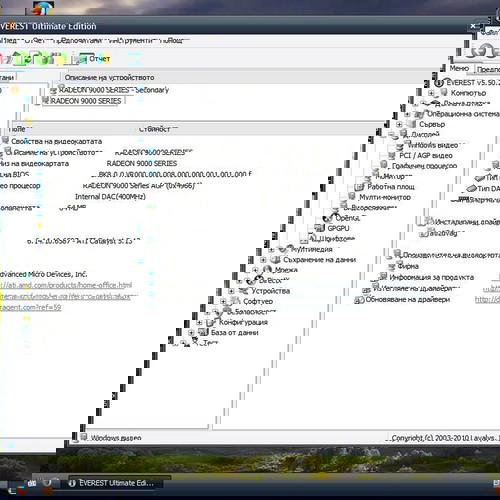Click the Операционна система tree icon
500x500 pixels.
click(x=420, y=114)
